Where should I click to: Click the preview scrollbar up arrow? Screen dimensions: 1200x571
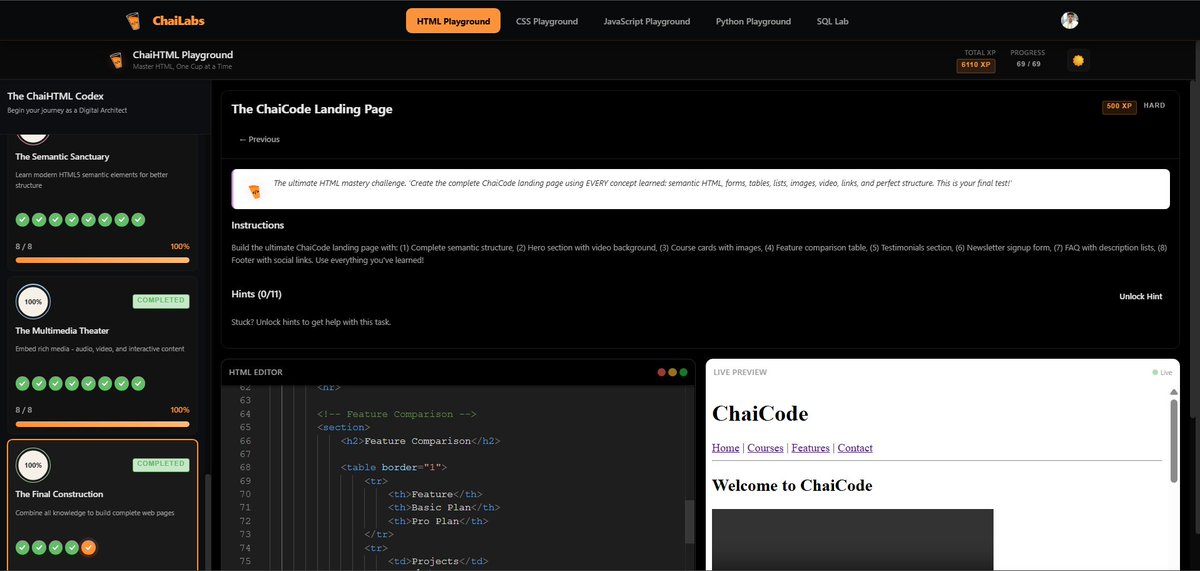(1174, 392)
